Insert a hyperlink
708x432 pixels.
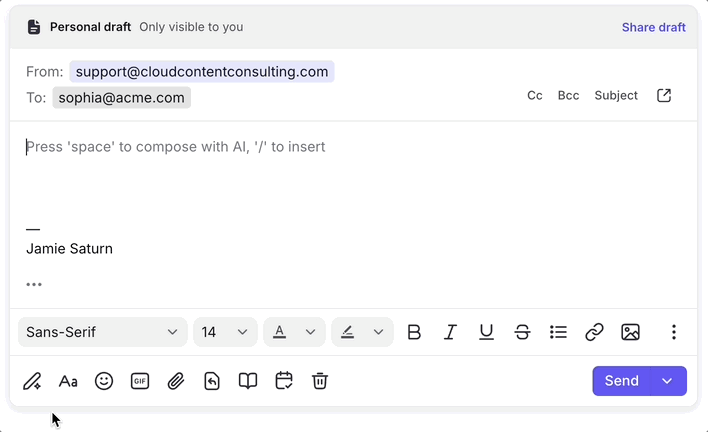594,332
